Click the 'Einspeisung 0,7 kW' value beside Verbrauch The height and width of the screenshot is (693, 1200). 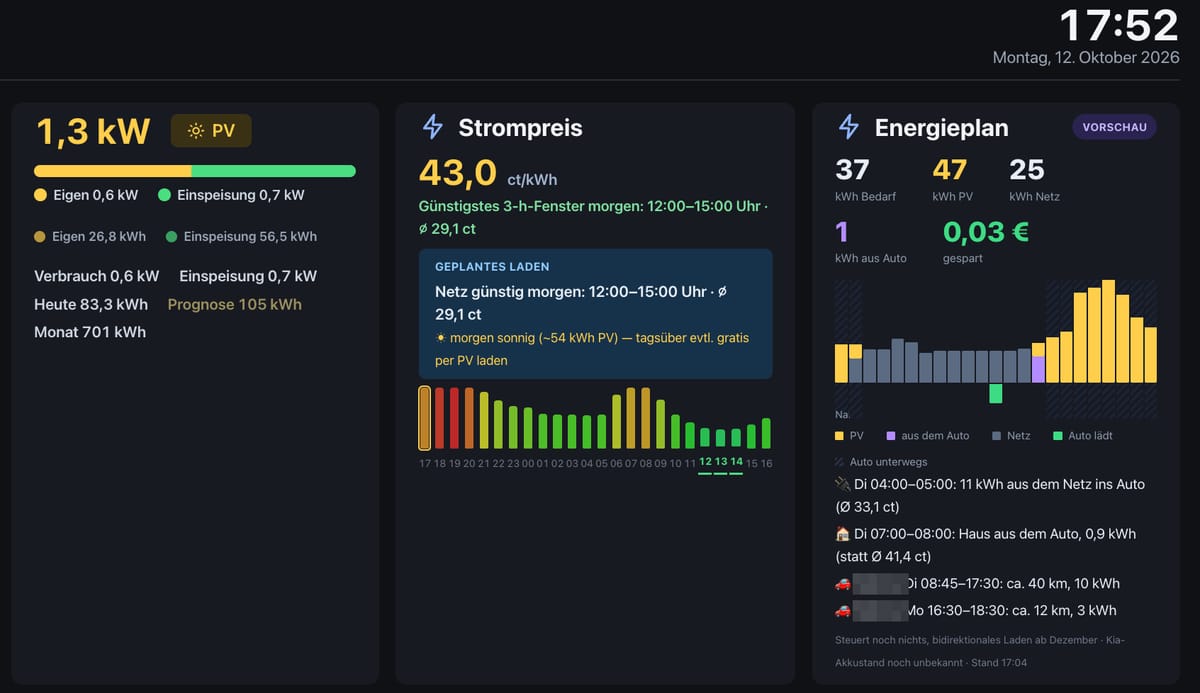click(x=248, y=276)
